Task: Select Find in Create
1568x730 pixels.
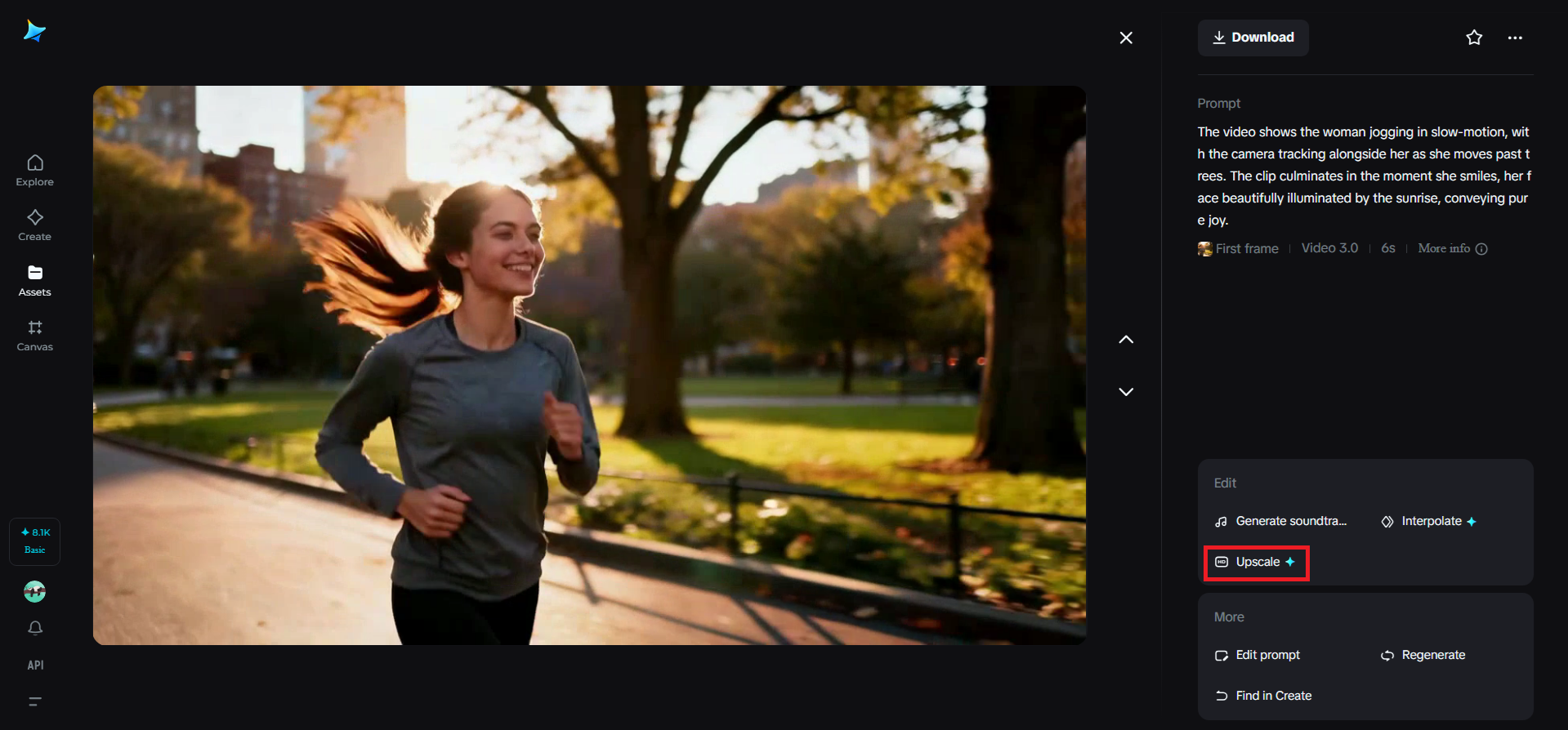Action: point(1263,697)
